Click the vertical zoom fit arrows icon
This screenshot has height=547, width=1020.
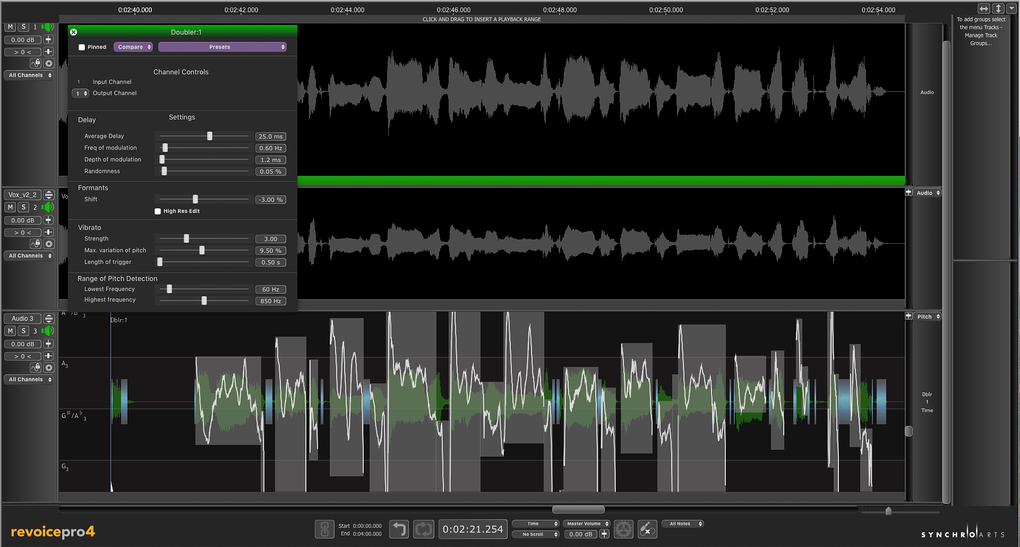coord(999,8)
